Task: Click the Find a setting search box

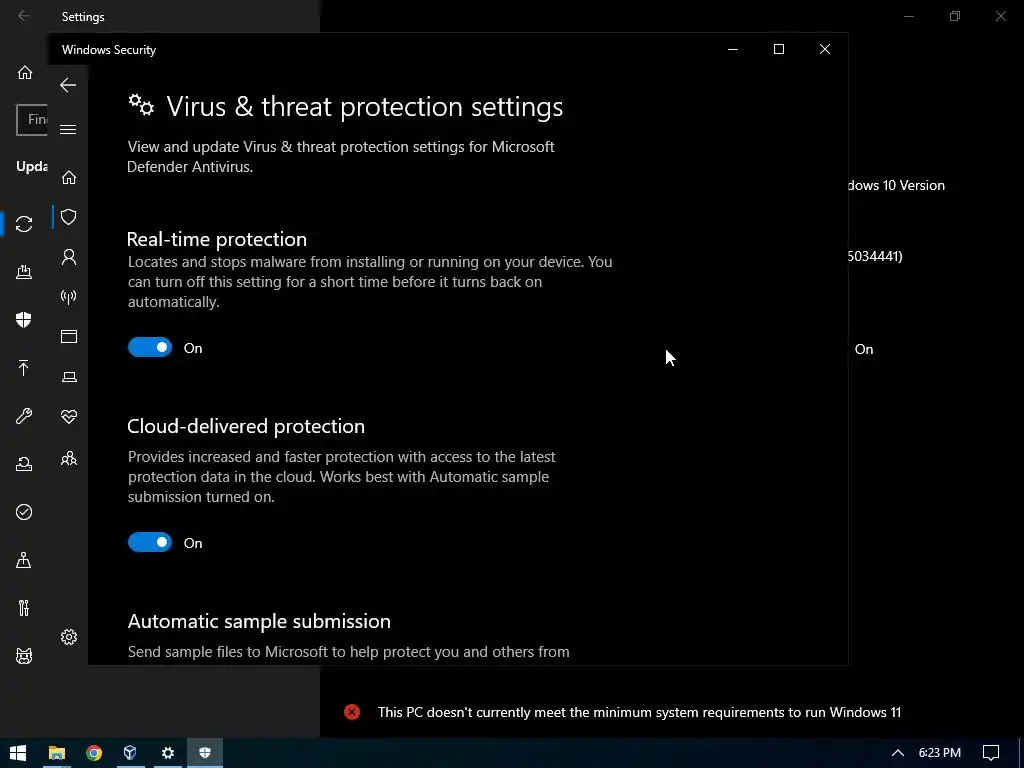Action: pos(32,120)
